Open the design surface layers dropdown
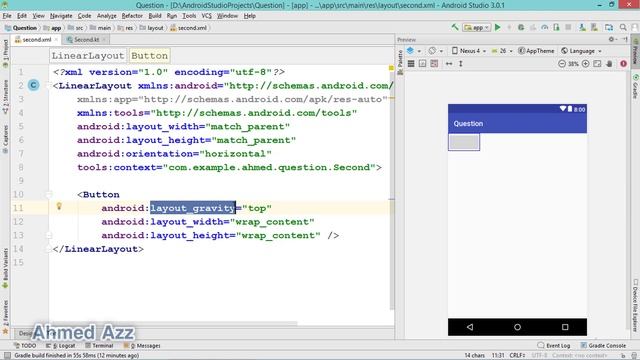Viewport: 640px width, 360px height. (413, 51)
